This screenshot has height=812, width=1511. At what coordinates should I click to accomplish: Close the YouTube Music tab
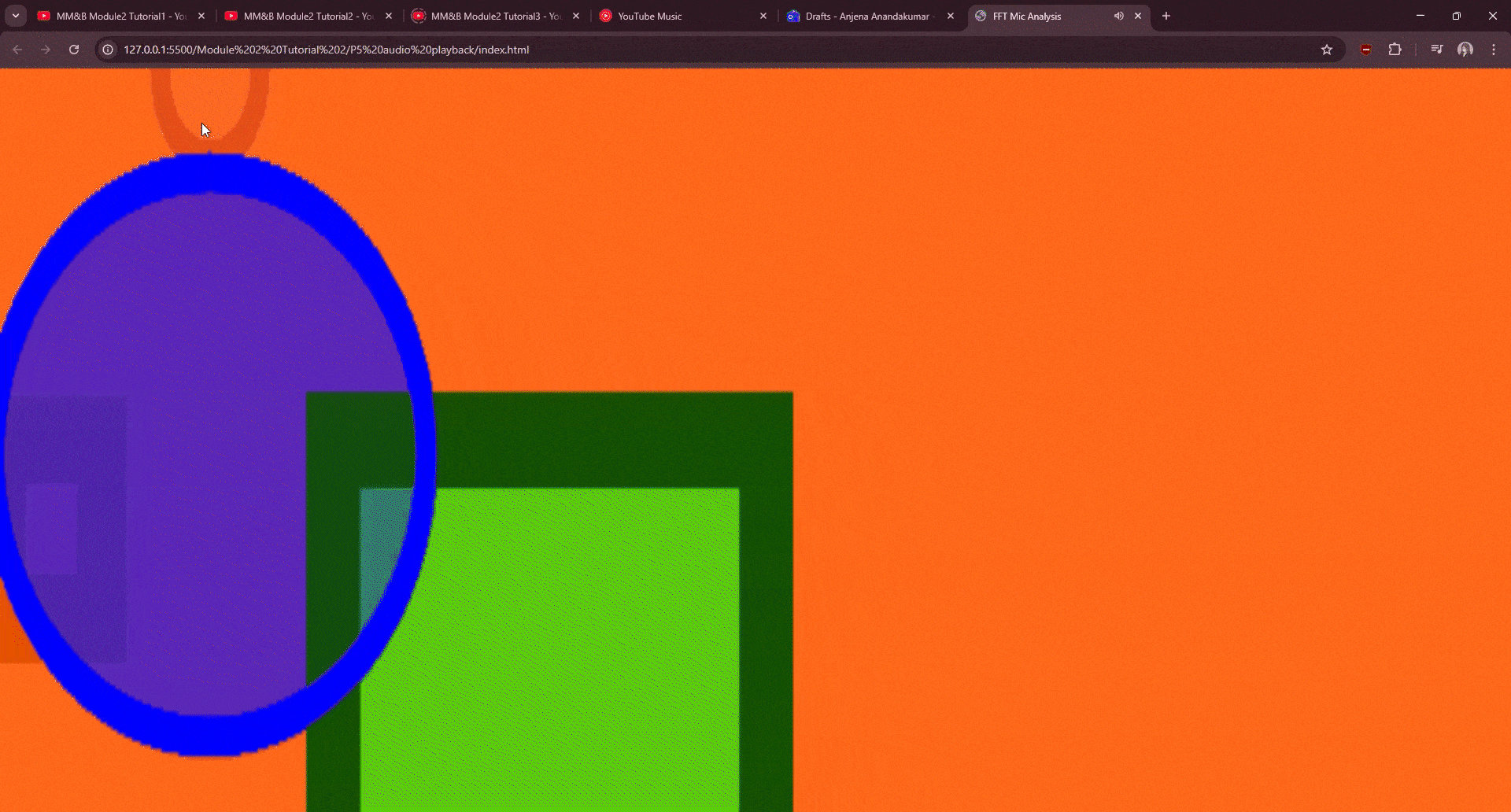click(x=763, y=15)
